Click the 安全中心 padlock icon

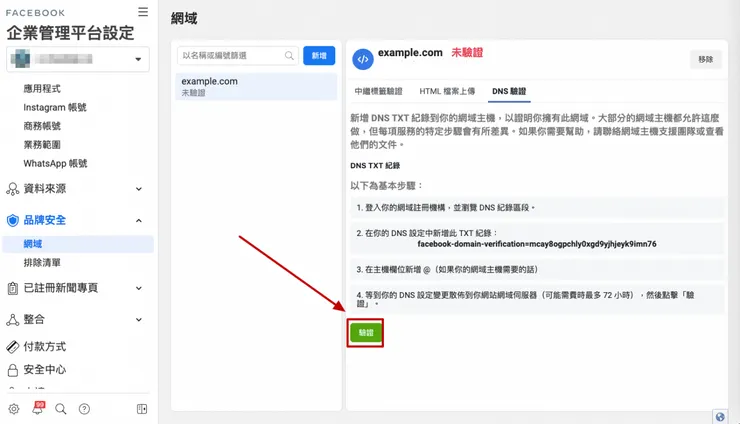point(13,370)
